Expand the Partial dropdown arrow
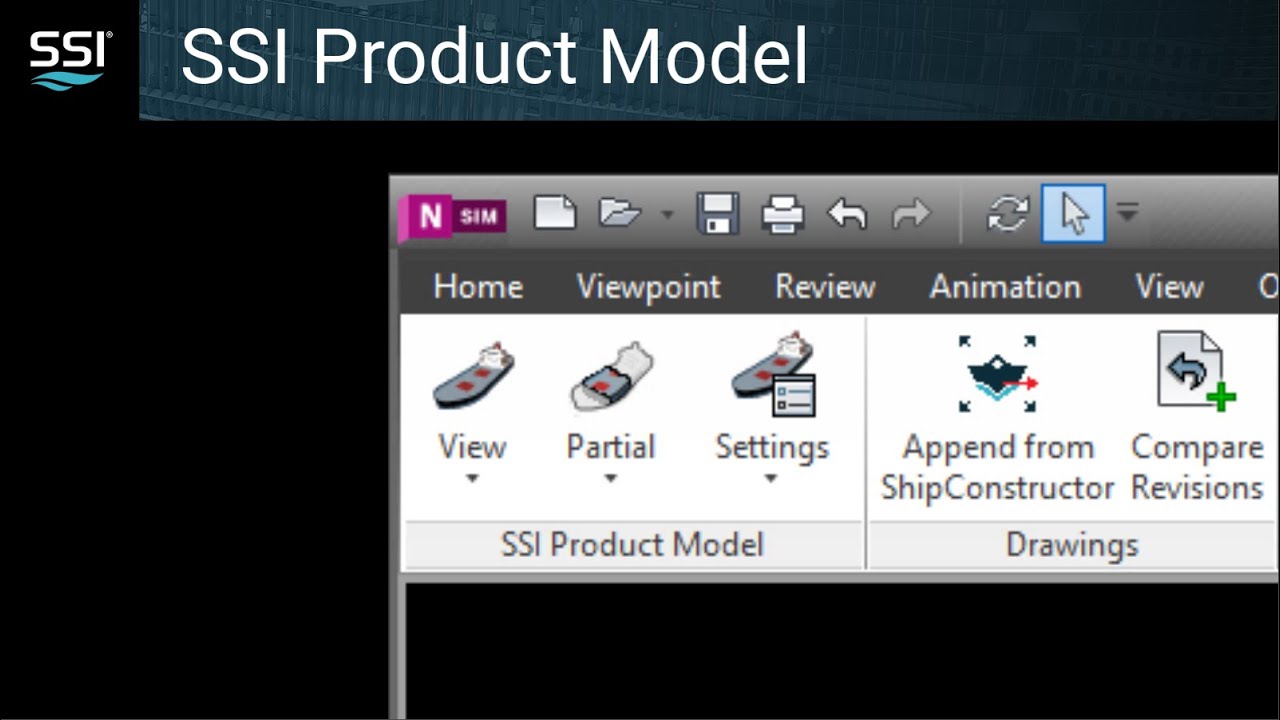Screen dimensions: 1280x720 pyautogui.click(x=610, y=478)
